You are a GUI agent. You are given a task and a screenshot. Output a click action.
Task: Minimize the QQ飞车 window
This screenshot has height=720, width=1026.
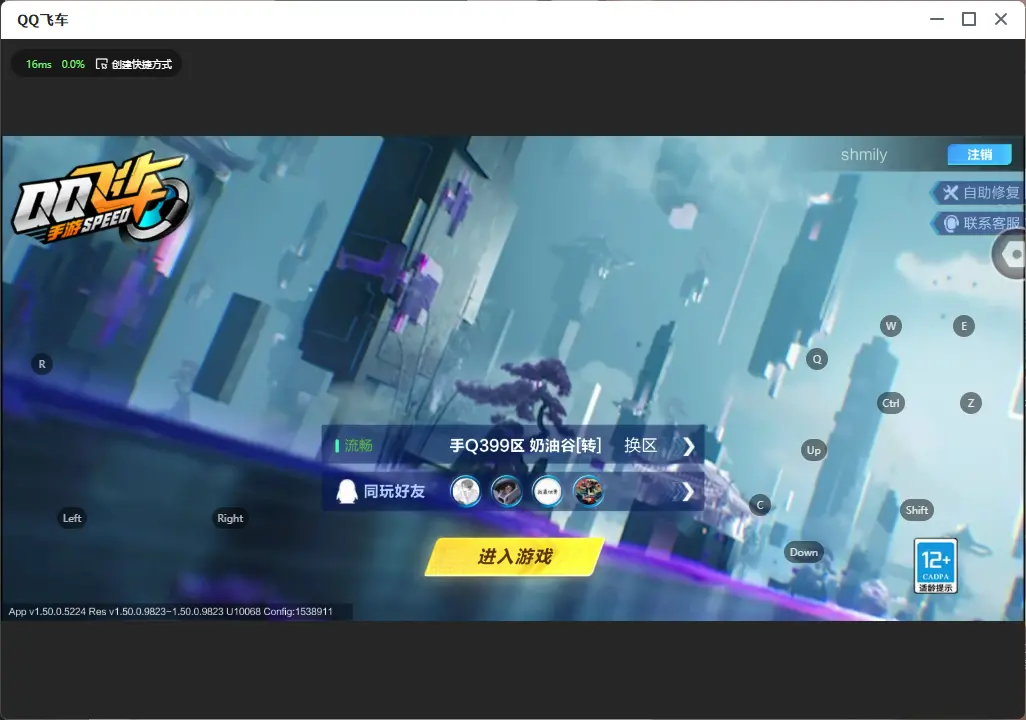click(937, 20)
